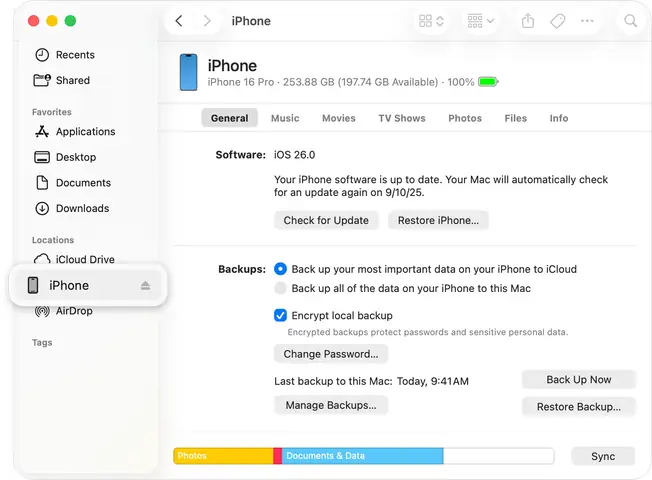652x480 pixels.
Task: Open Documents in the sidebar
Action: pos(73,183)
